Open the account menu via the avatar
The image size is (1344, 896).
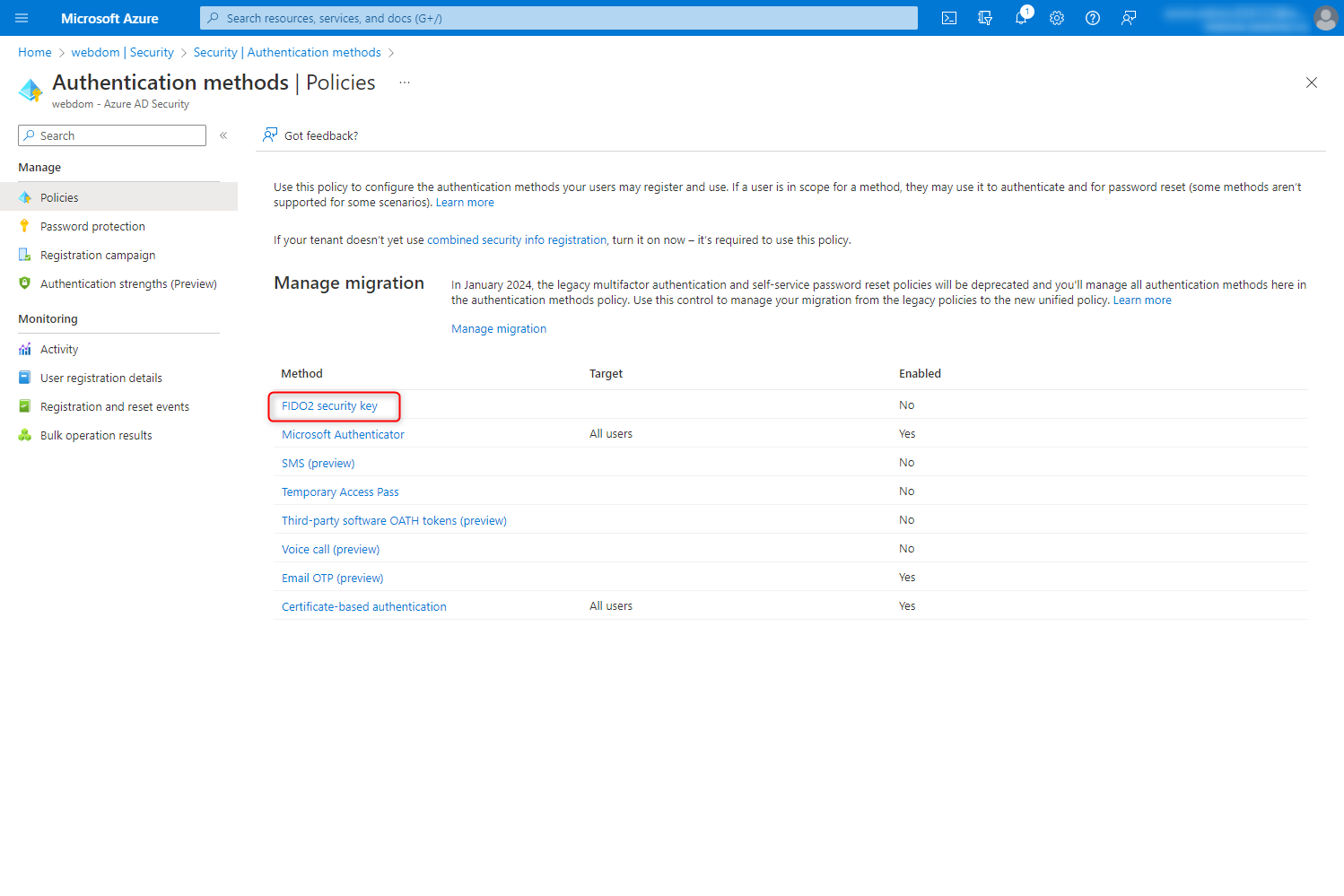point(1325,18)
